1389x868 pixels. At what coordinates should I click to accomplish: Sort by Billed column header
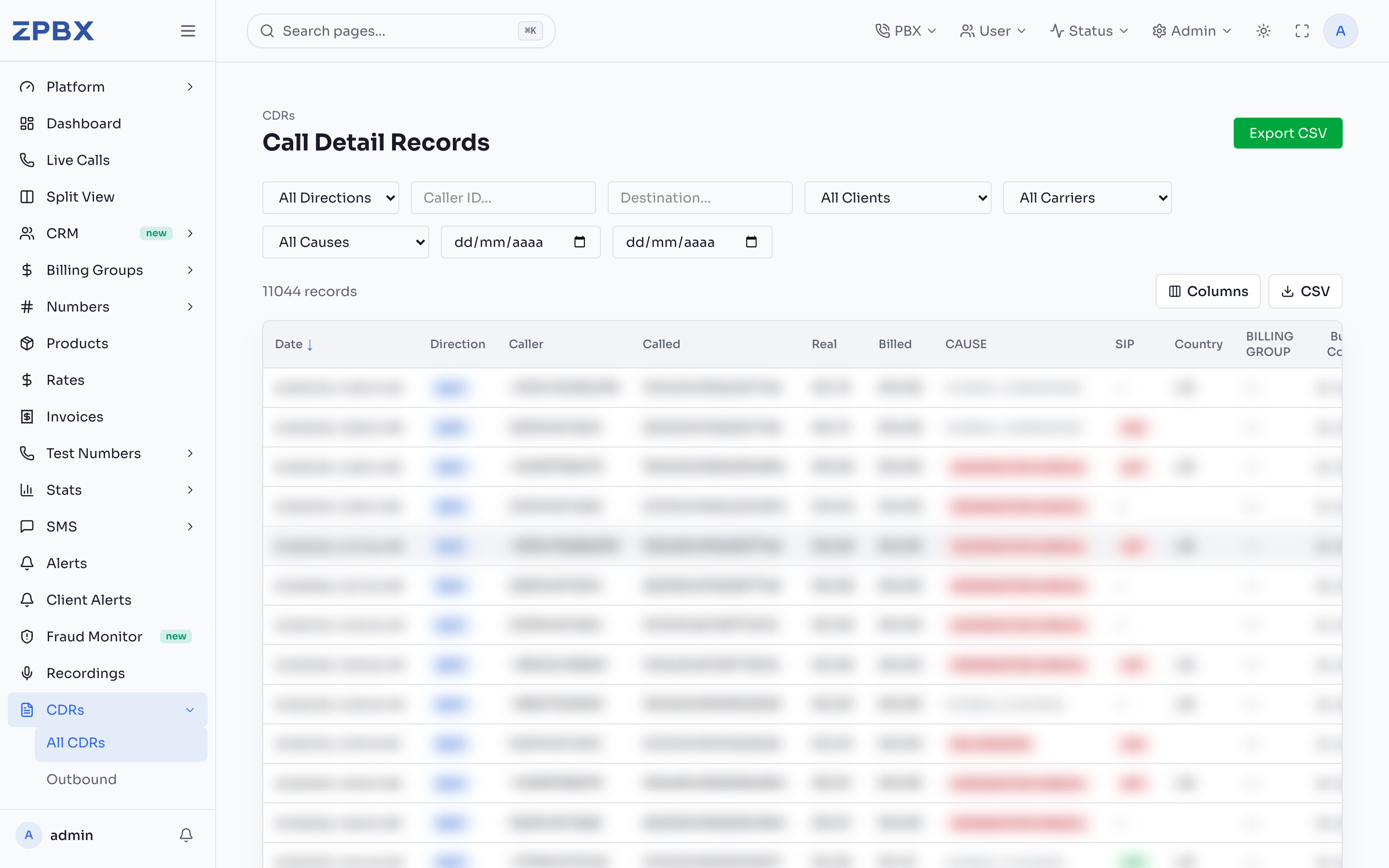(x=895, y=344)
